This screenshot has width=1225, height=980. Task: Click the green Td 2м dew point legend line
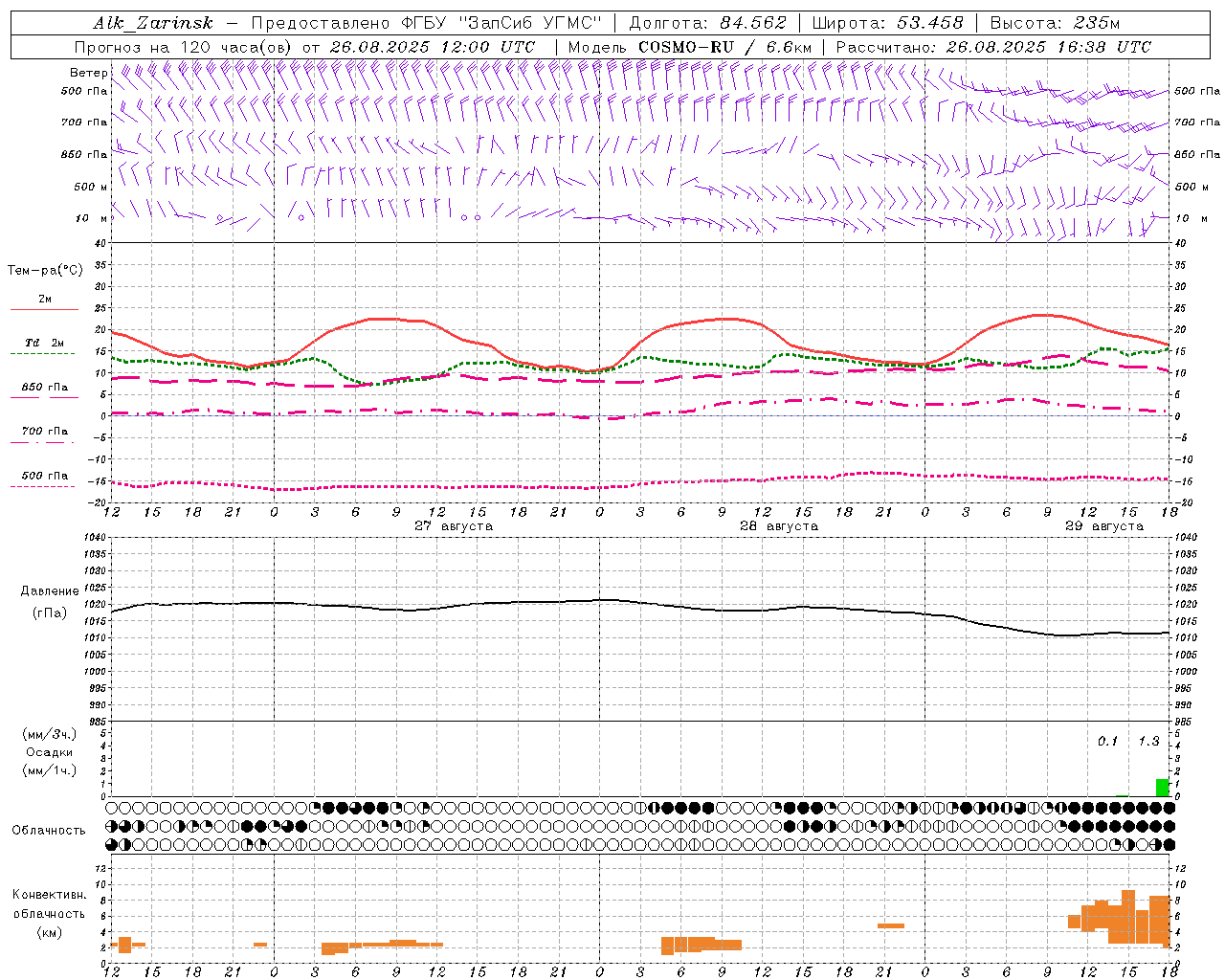[42, 353]
